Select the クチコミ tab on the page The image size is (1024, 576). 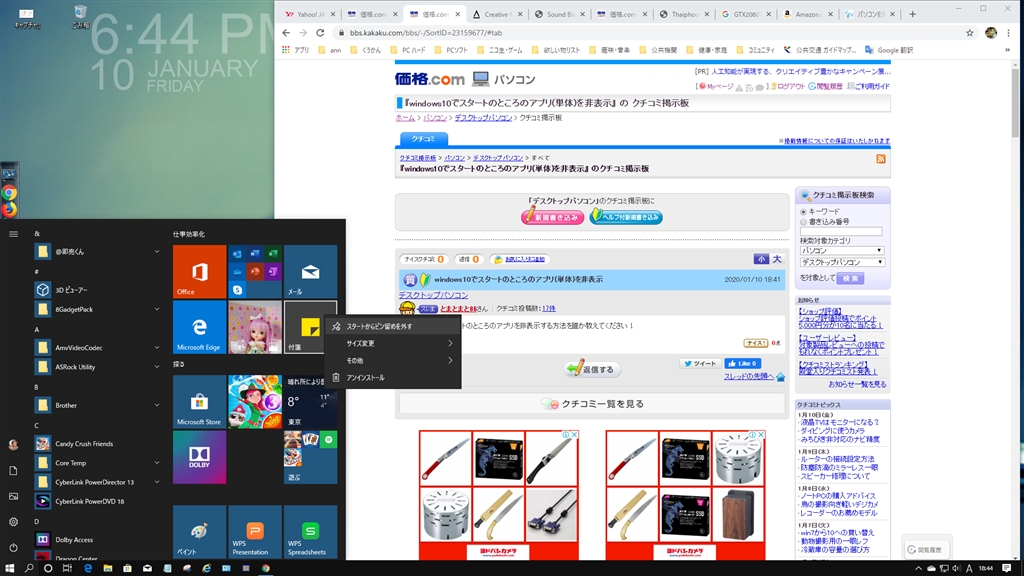pyautogui.click(x=423, y=138)
